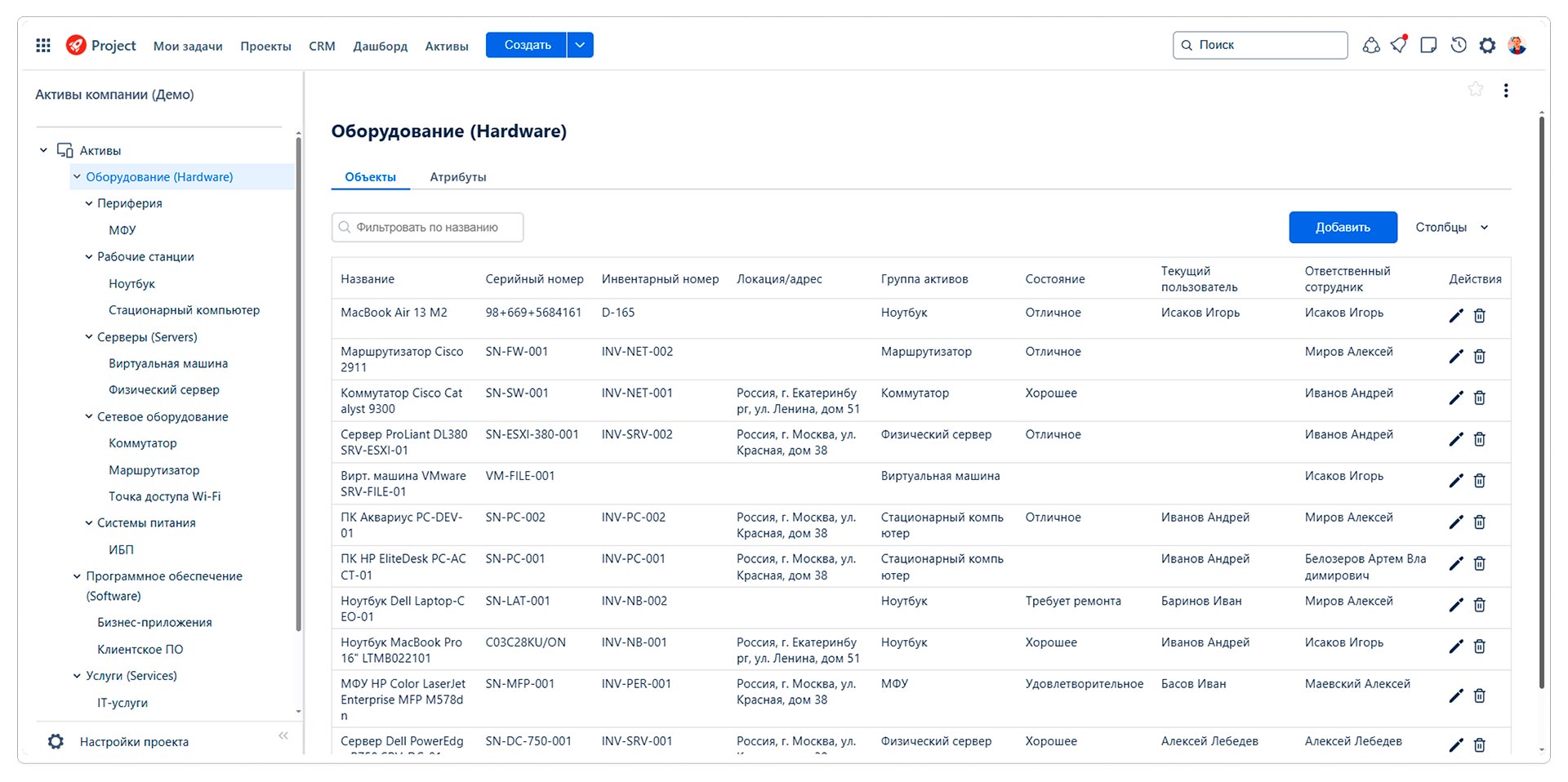Open the share/integrations icon in the header
The width and height of the screenshot is (1568, 782).
[x=1370, y=45]
